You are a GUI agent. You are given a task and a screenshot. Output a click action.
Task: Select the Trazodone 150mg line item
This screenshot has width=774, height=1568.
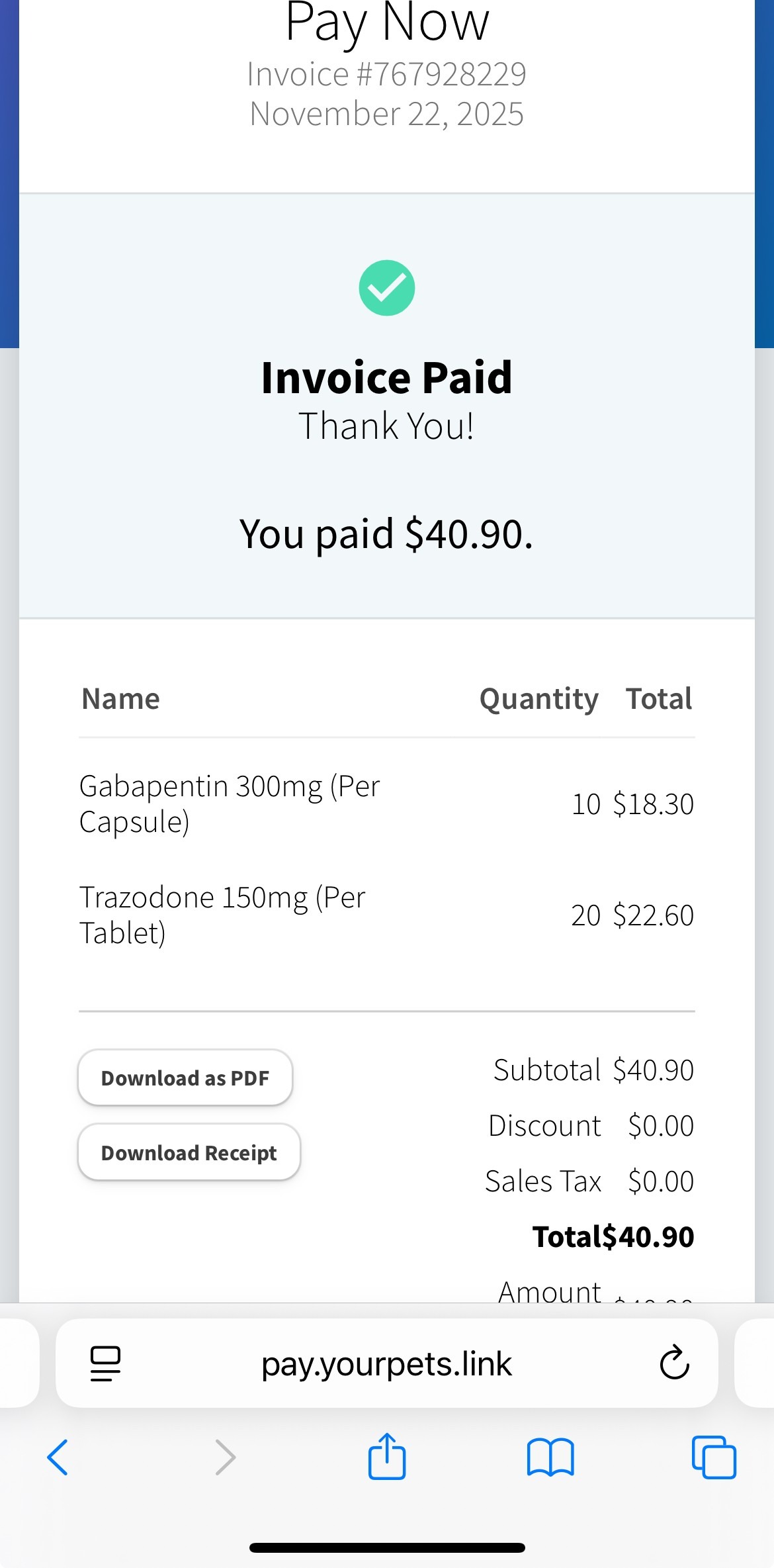[x=222, y=915]
